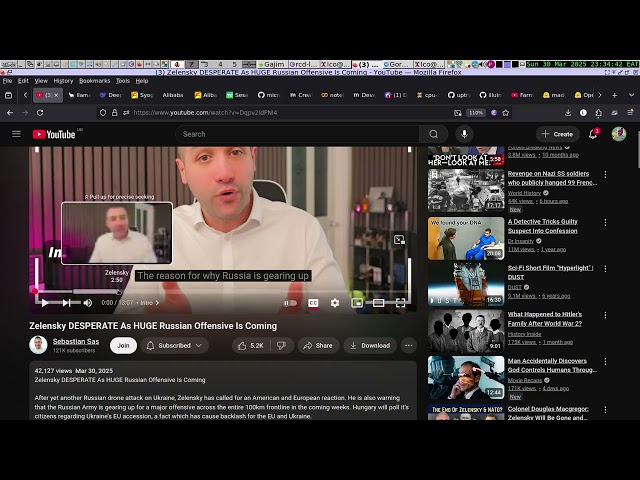This screenshot has width=640, height=480.
Task: Open the View menu
Action: (x=41, y=81)
